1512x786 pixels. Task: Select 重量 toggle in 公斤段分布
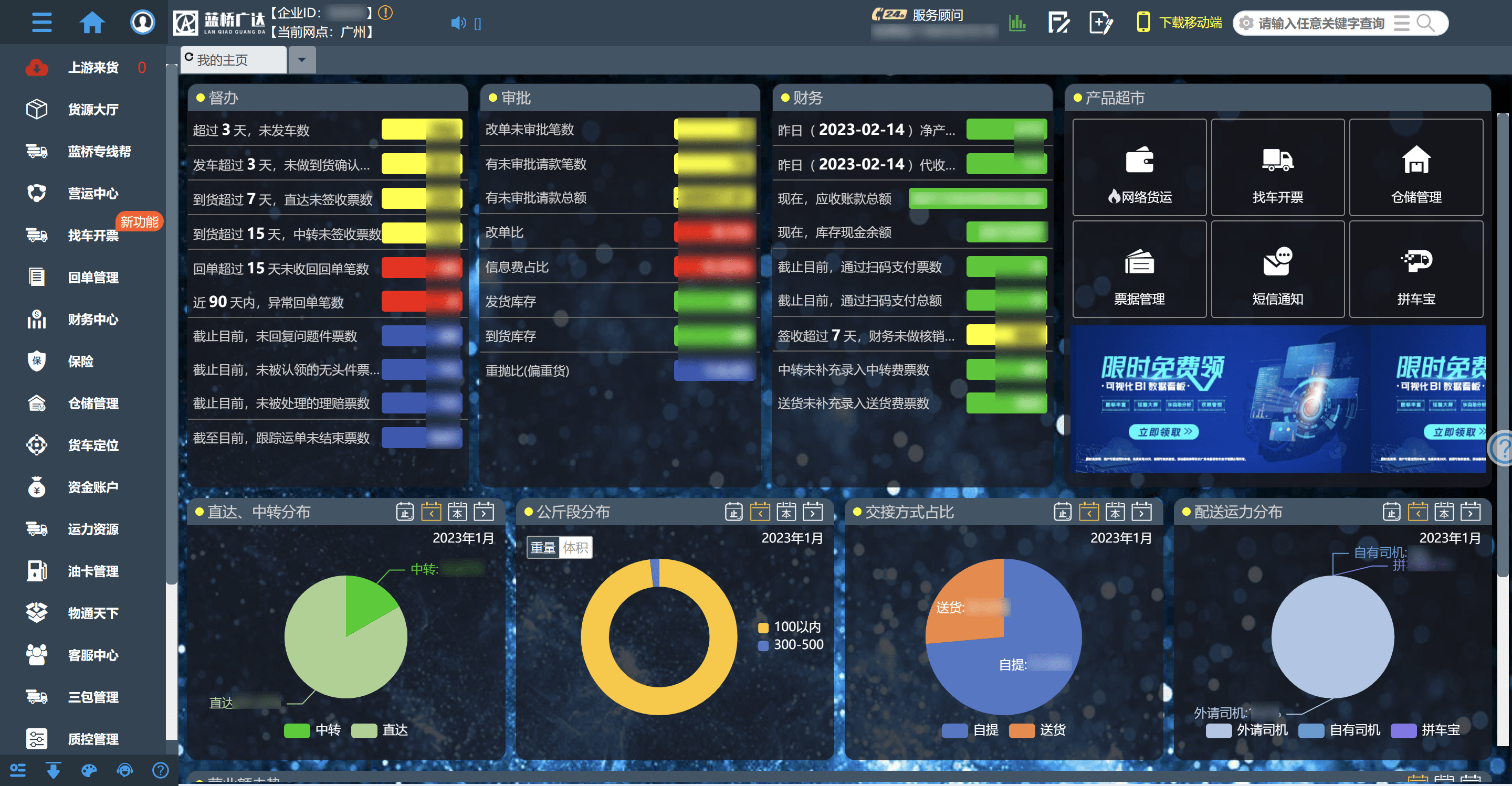[x=543, y=547]
